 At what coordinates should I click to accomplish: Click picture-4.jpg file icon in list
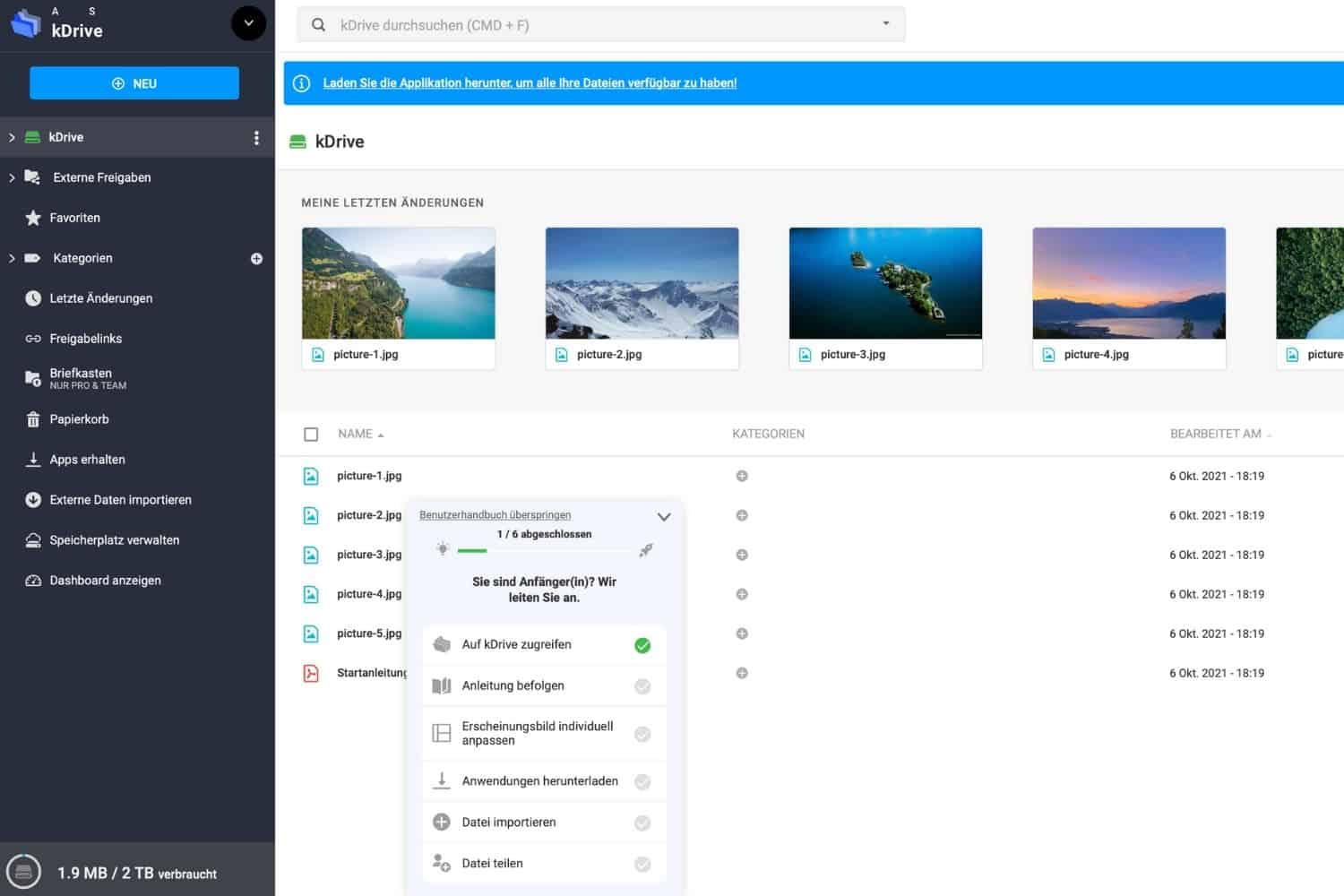click(311, 594)
